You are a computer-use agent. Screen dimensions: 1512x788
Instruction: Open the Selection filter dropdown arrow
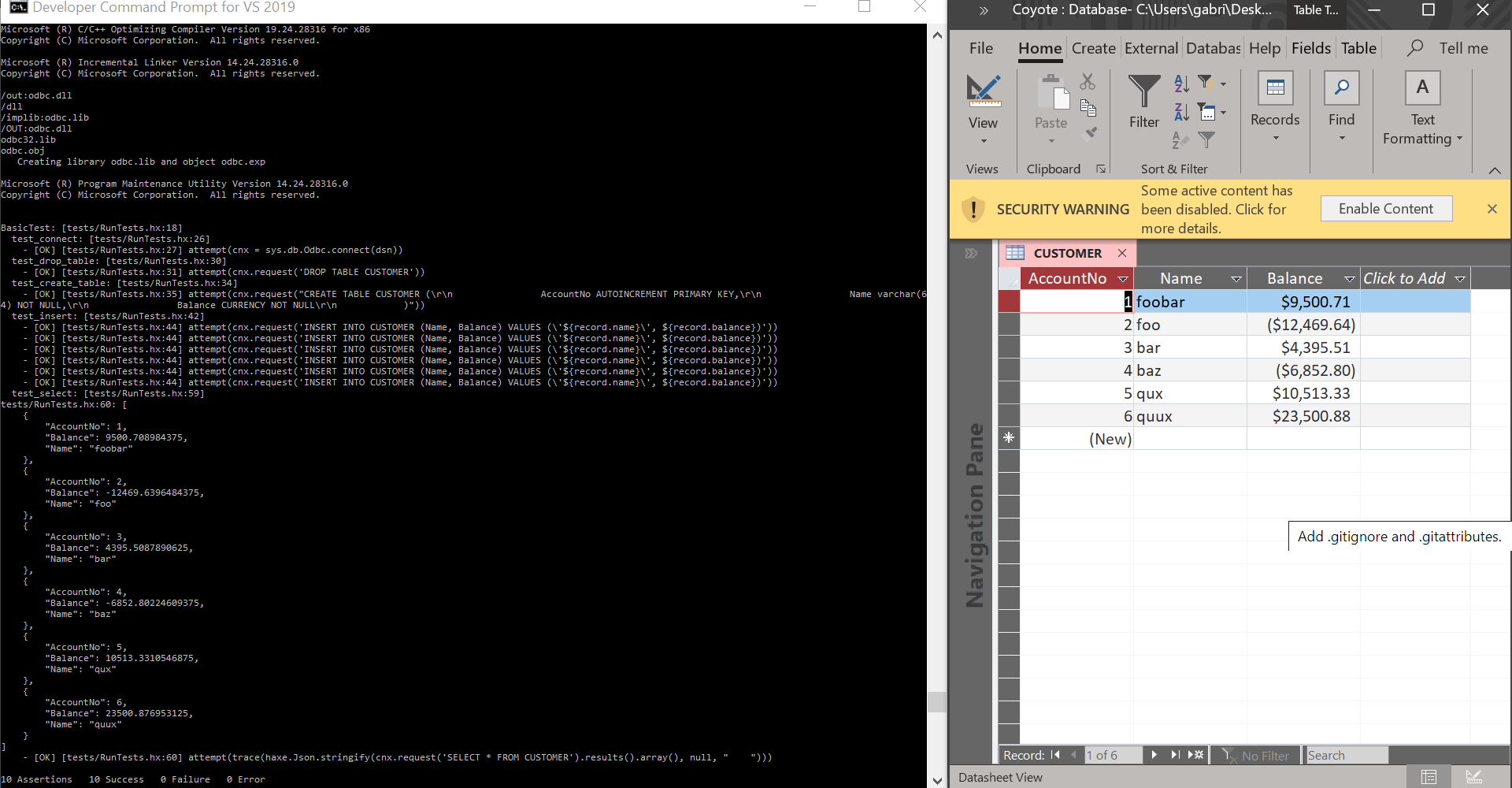pos(1223,84)
